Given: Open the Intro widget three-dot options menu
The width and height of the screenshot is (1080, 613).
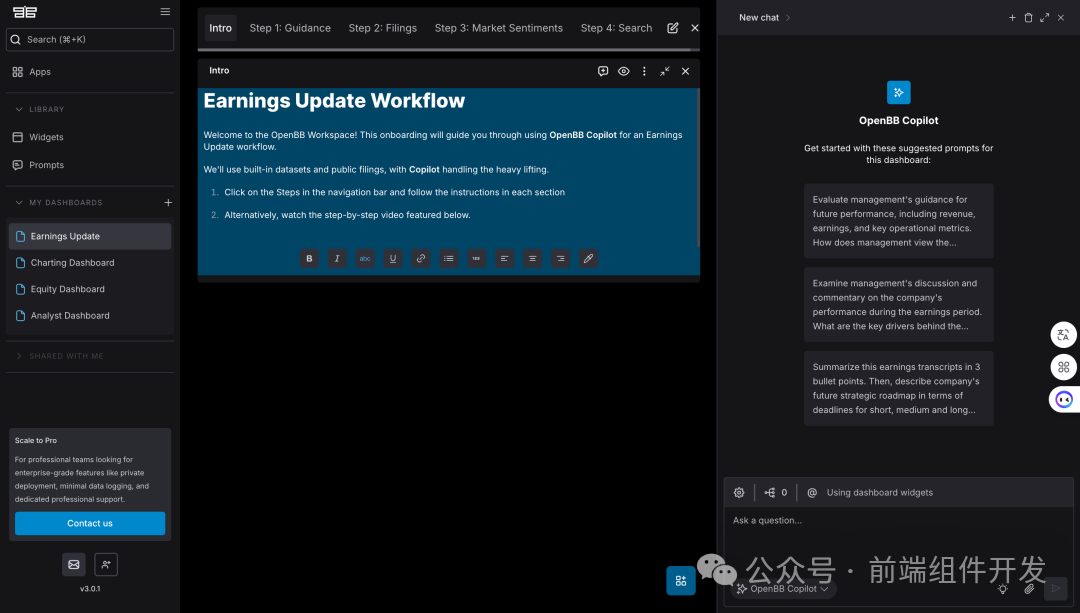Looking at the screenshot, I should [644, 71].
